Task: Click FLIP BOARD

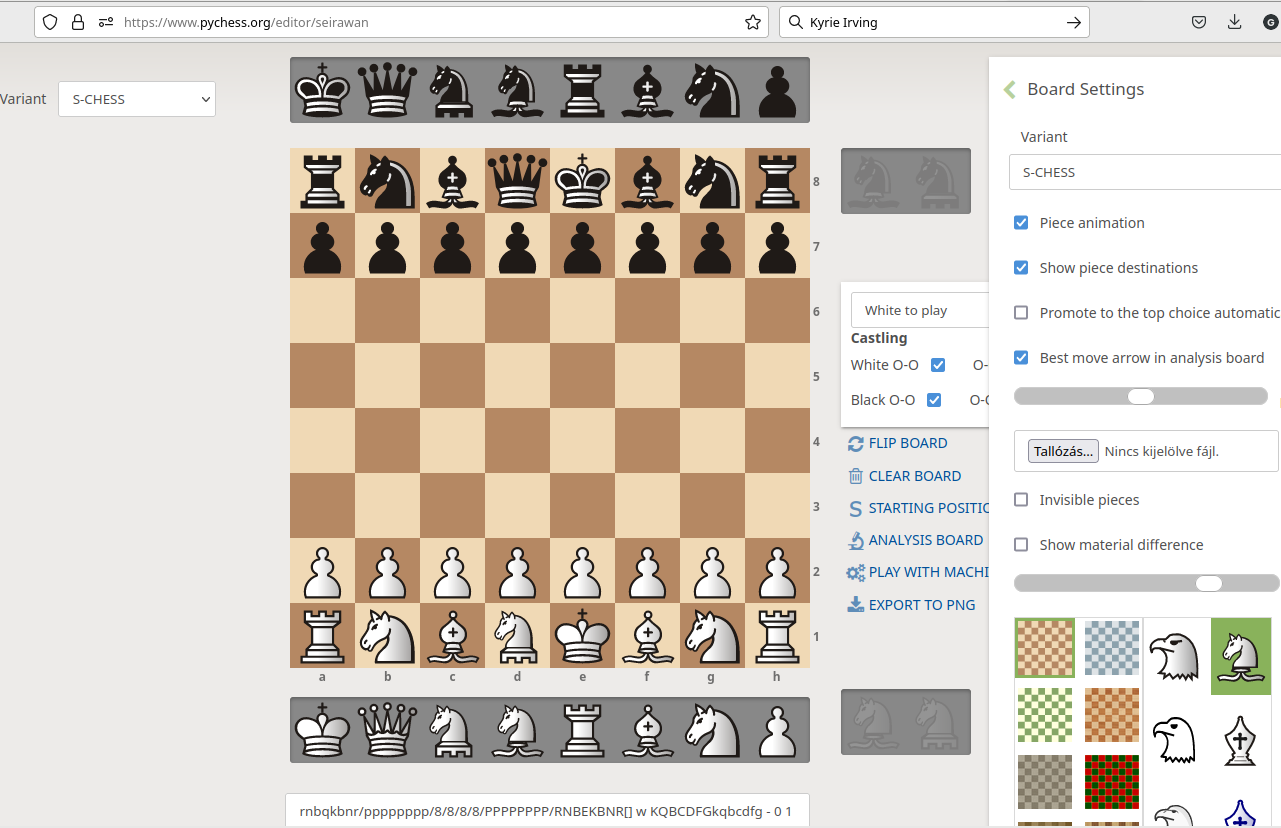Action: click(x=897, y=443)
